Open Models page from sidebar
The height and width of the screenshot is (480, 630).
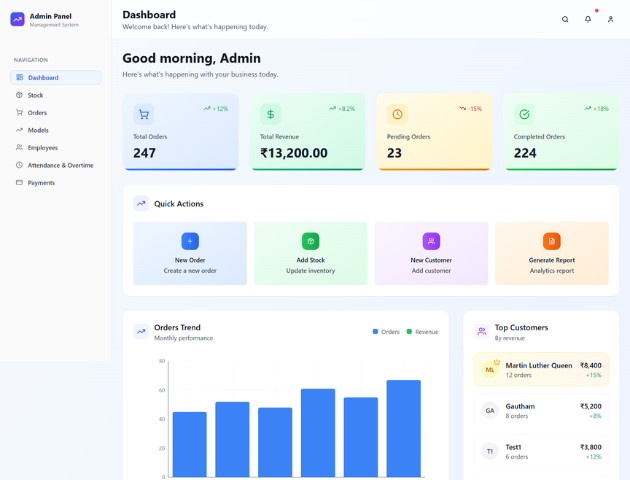(56, 130)
